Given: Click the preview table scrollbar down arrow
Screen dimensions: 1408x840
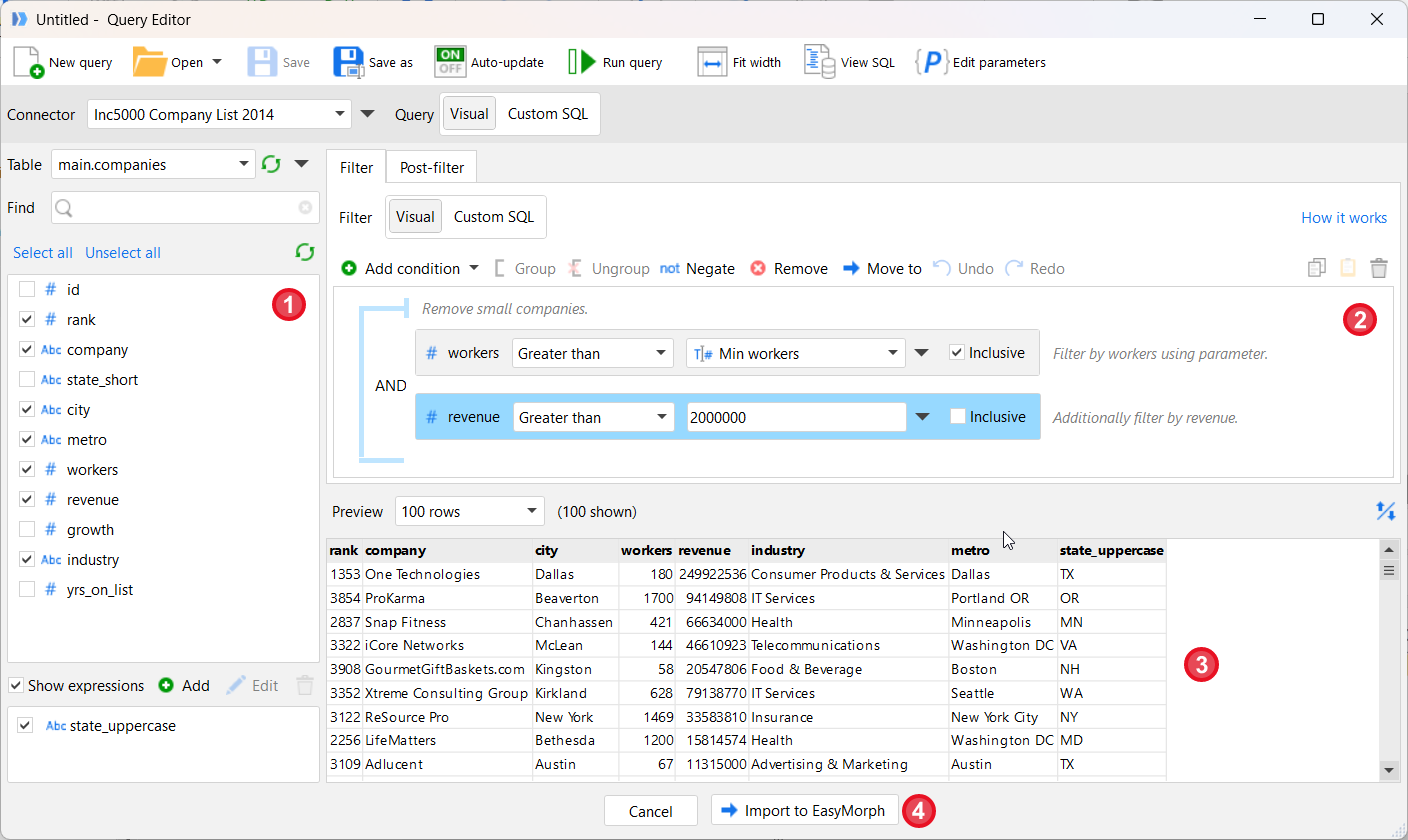Looking at the screenshot, I should (x=1389, y=770).
